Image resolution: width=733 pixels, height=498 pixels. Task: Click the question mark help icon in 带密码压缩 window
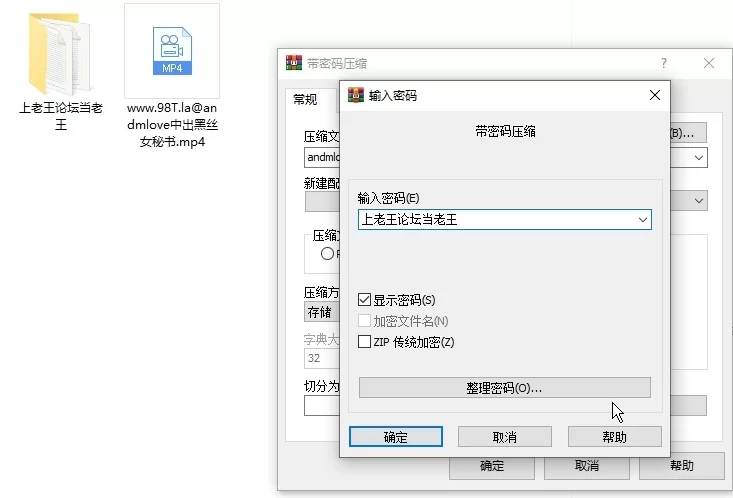click(x=664, y=63)
